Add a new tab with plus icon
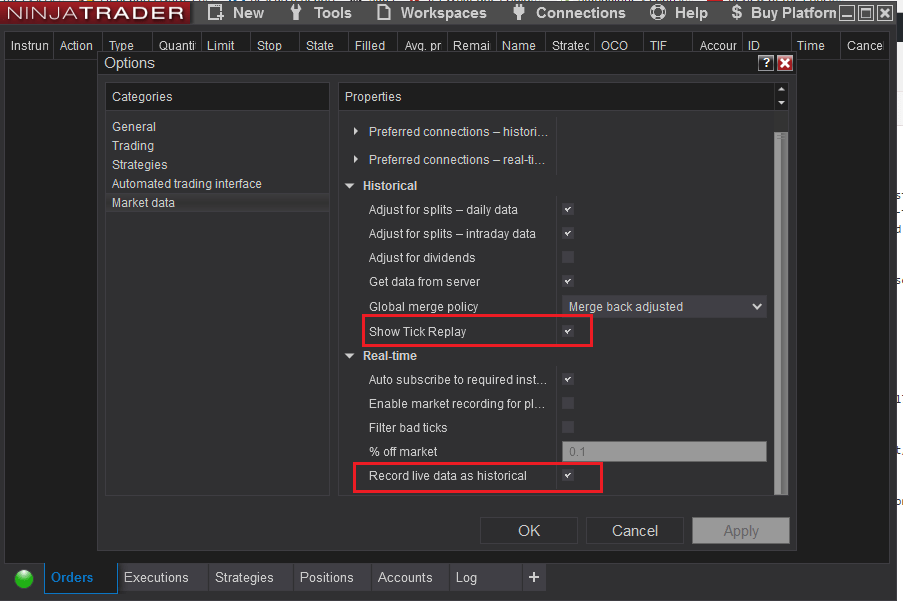Screen dimensions: 903x601 click(x=534, y=577)
